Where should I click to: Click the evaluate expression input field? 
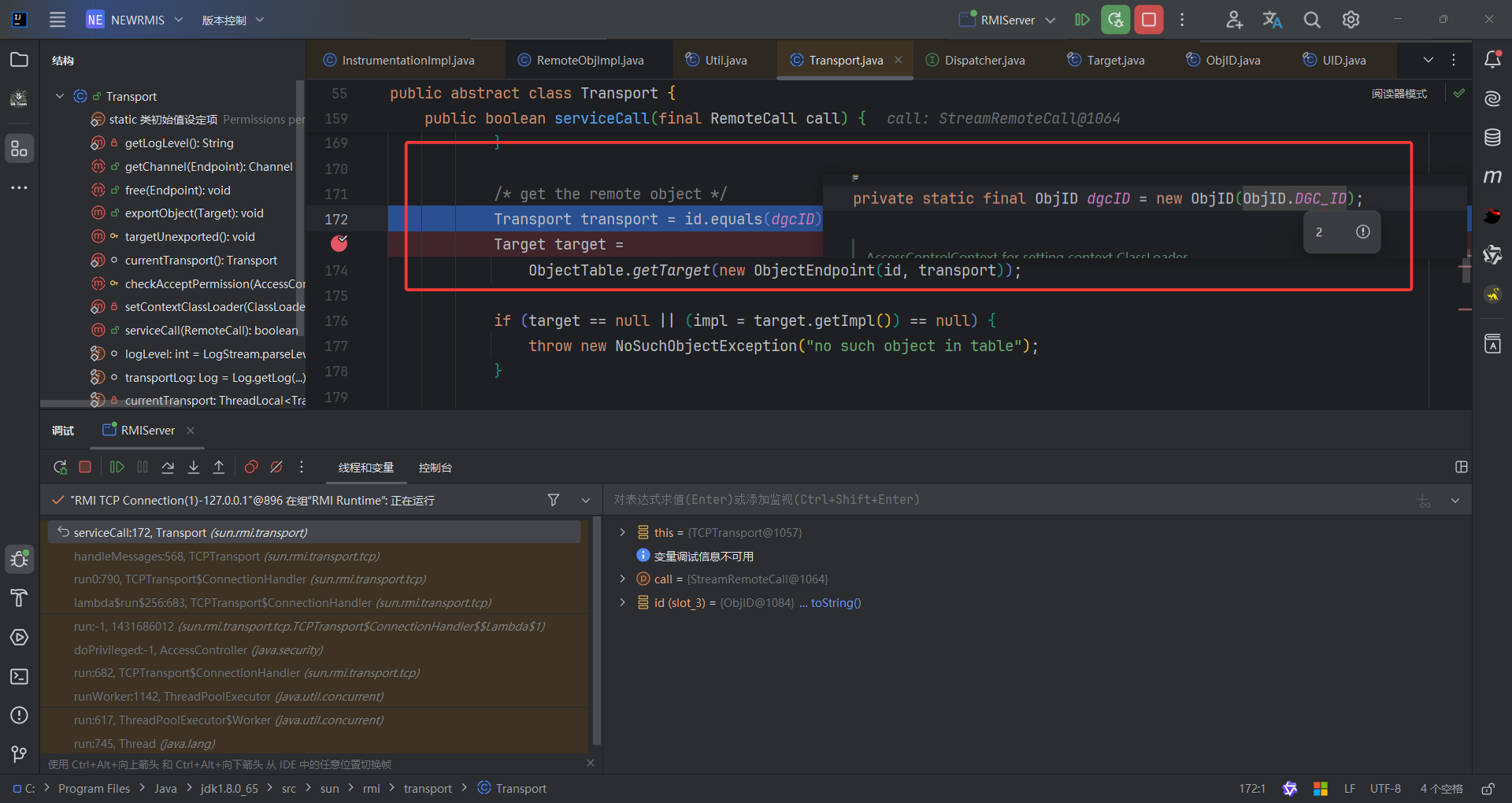pyautogui.click(x=1008, y=500)
